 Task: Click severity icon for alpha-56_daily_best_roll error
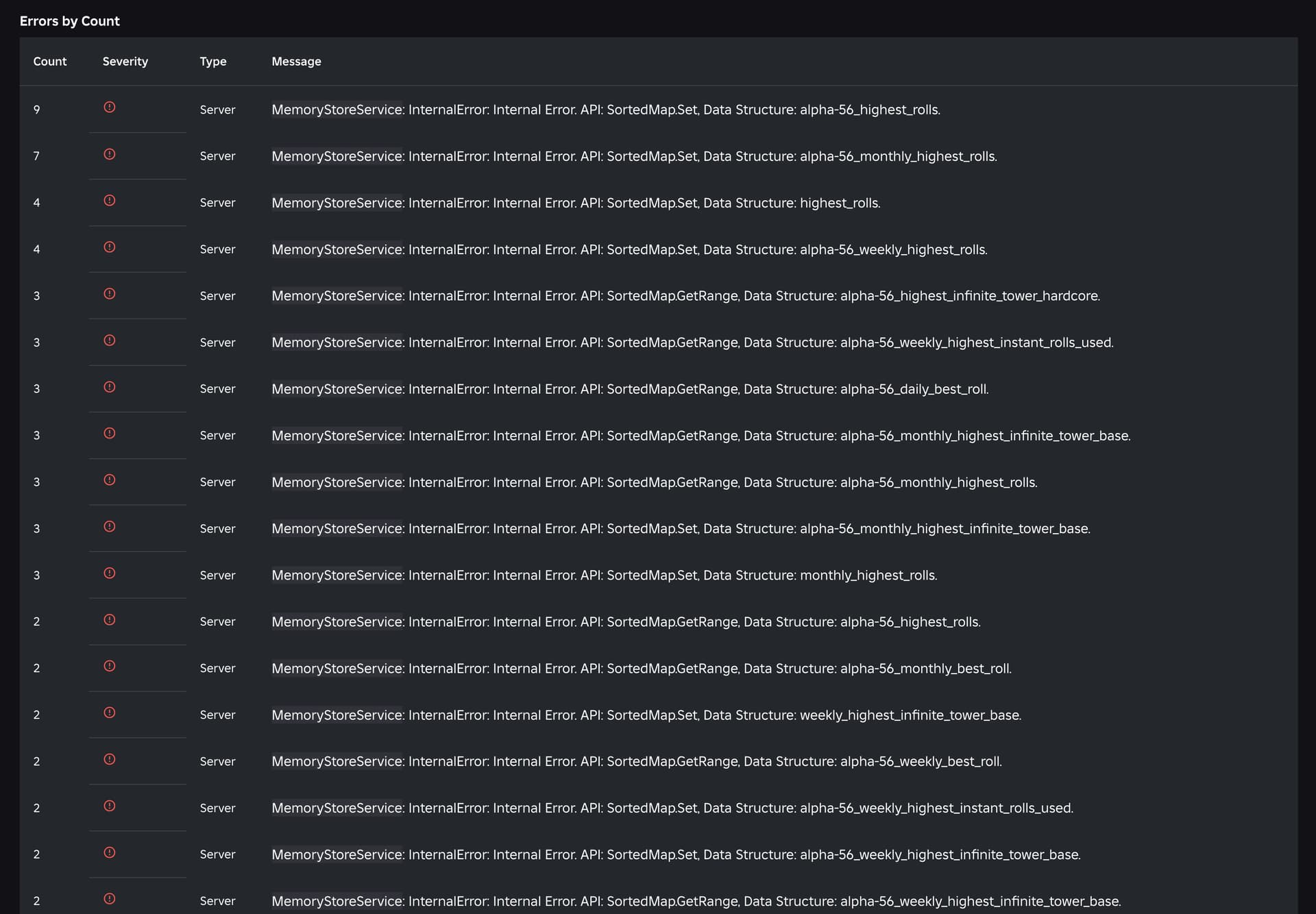pyautogui.click(x=109, y=387)
